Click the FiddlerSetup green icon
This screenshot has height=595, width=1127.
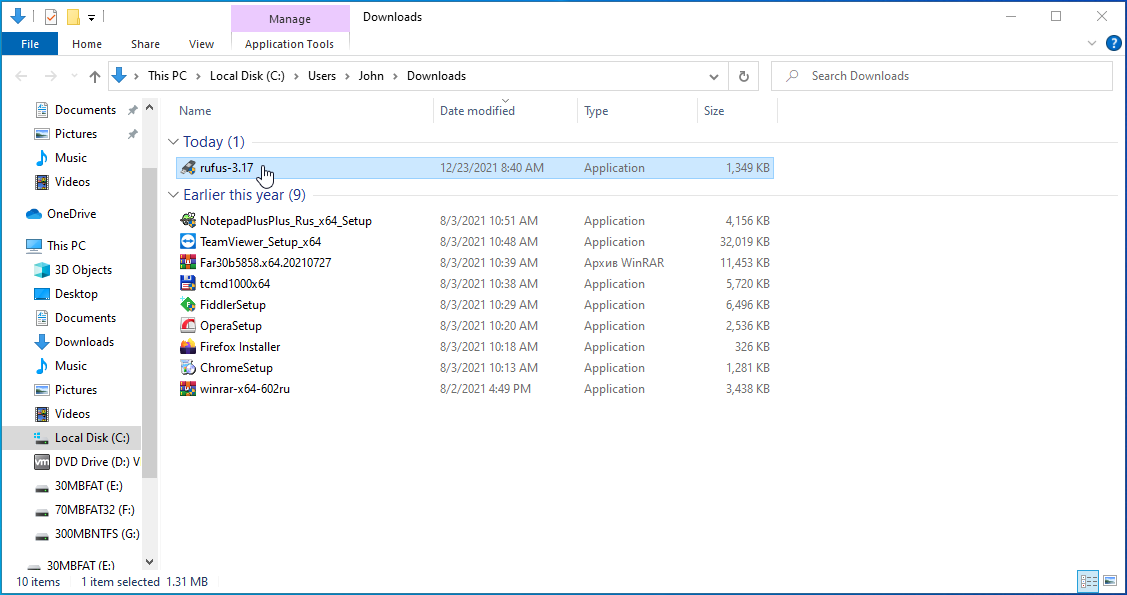click(x=189, y=304)
